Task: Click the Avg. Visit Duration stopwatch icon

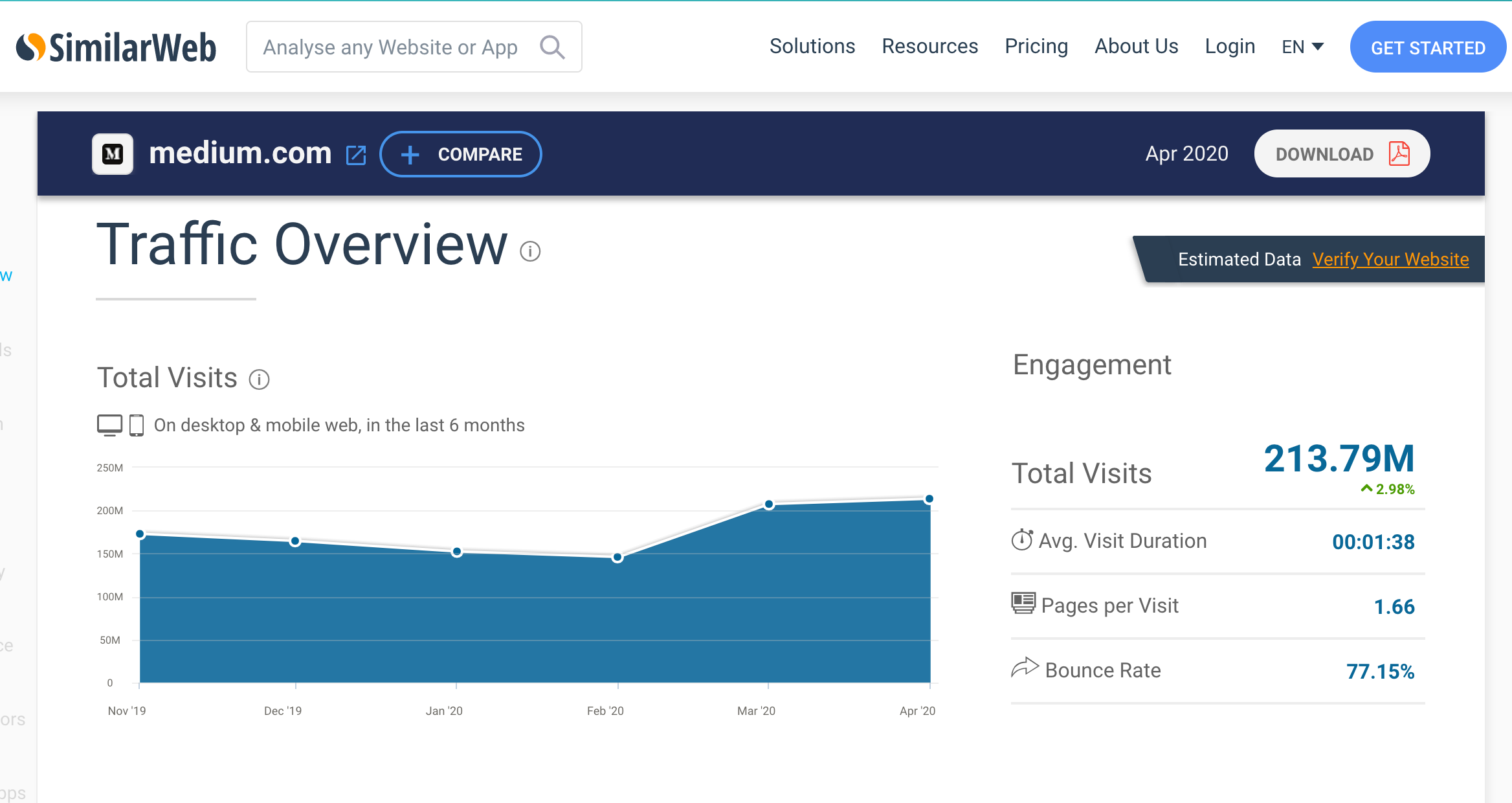Action: click(x=1022, y=539)
